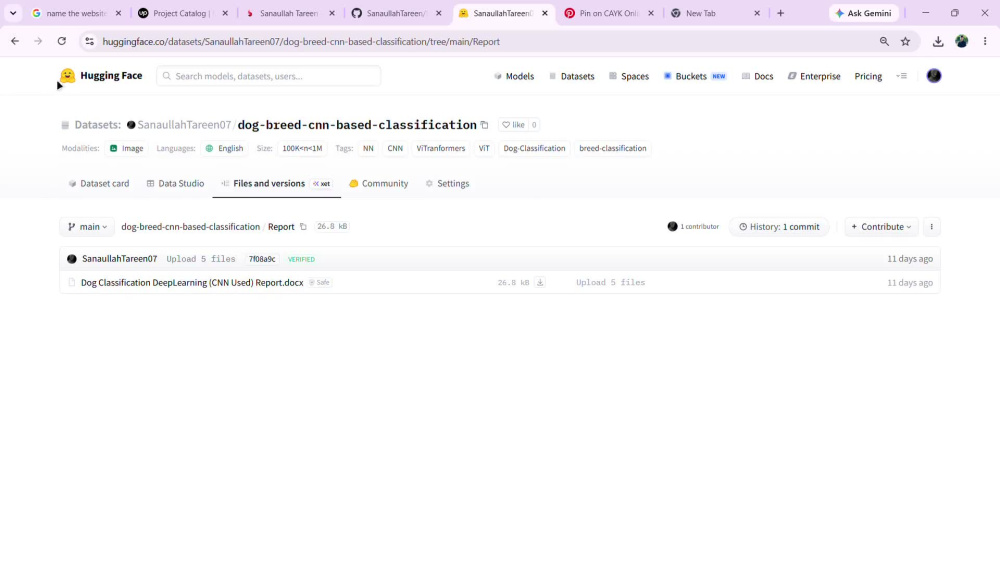
Task: Select the NN tag
Action: point(368,148)
